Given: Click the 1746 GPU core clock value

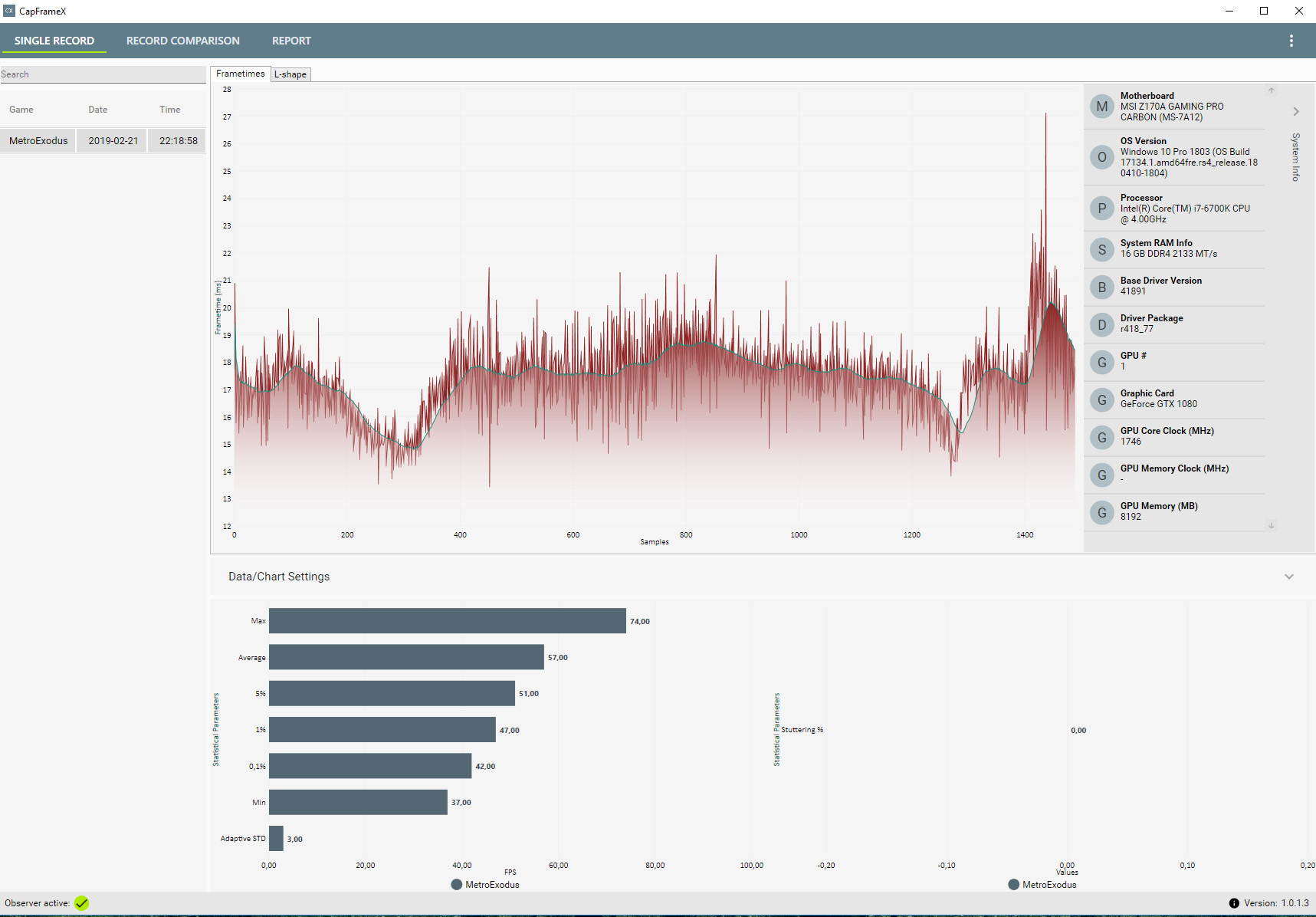Looking at the screenshot, I should (1131, 442).
